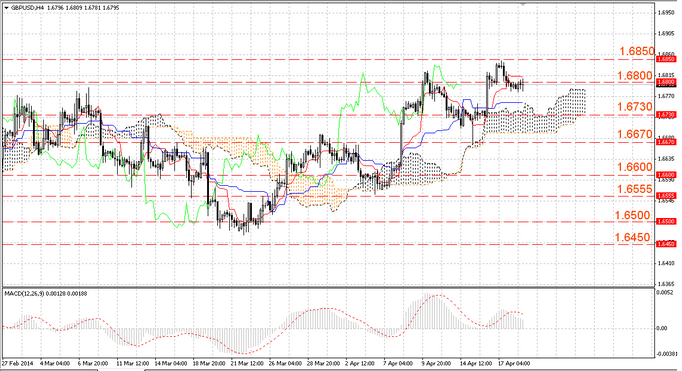Select the OHLC values 1.6796 1.6809 1.6781 1.6795

click(83, 8)
